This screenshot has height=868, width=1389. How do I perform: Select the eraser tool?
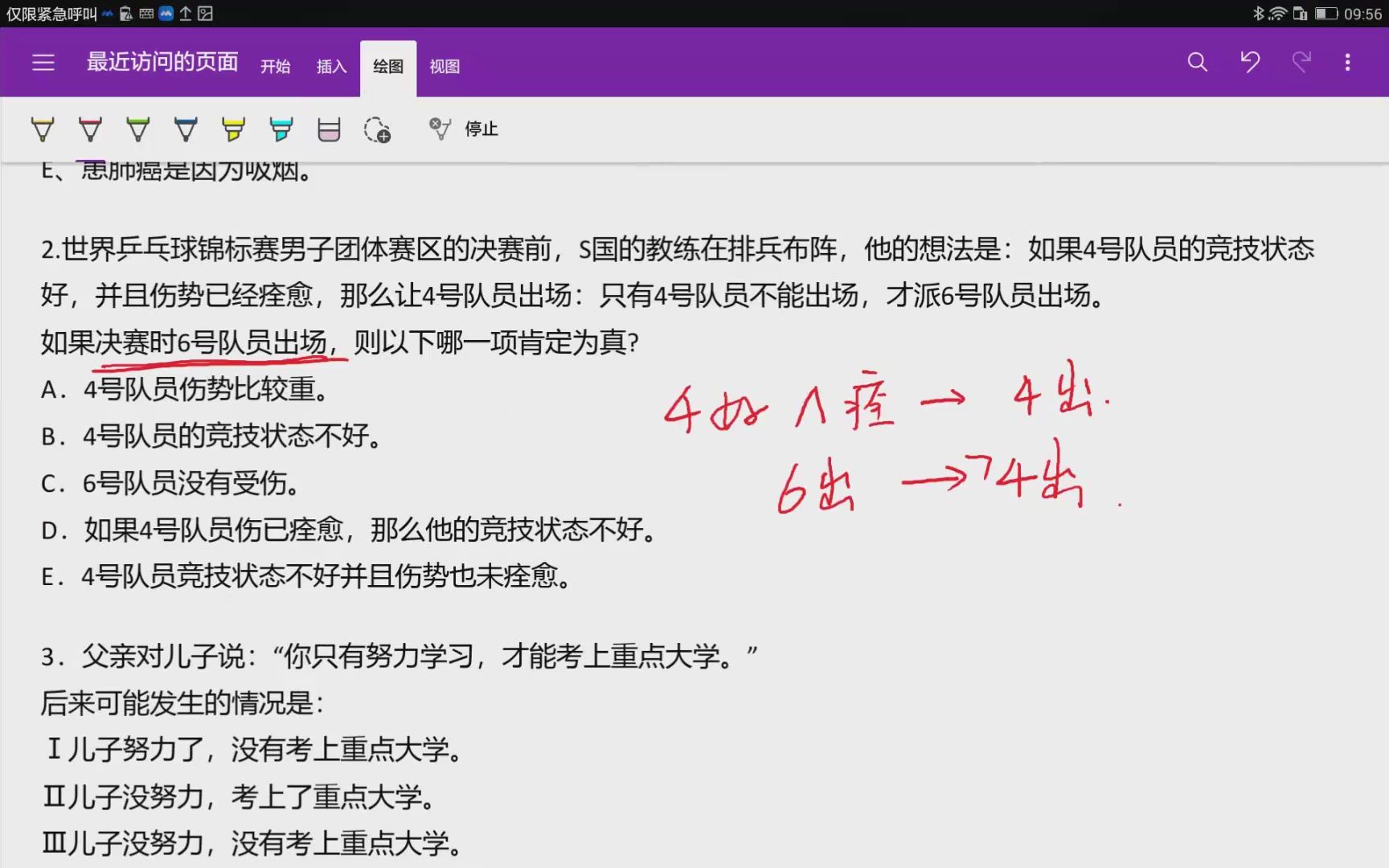tap(329, 129)
